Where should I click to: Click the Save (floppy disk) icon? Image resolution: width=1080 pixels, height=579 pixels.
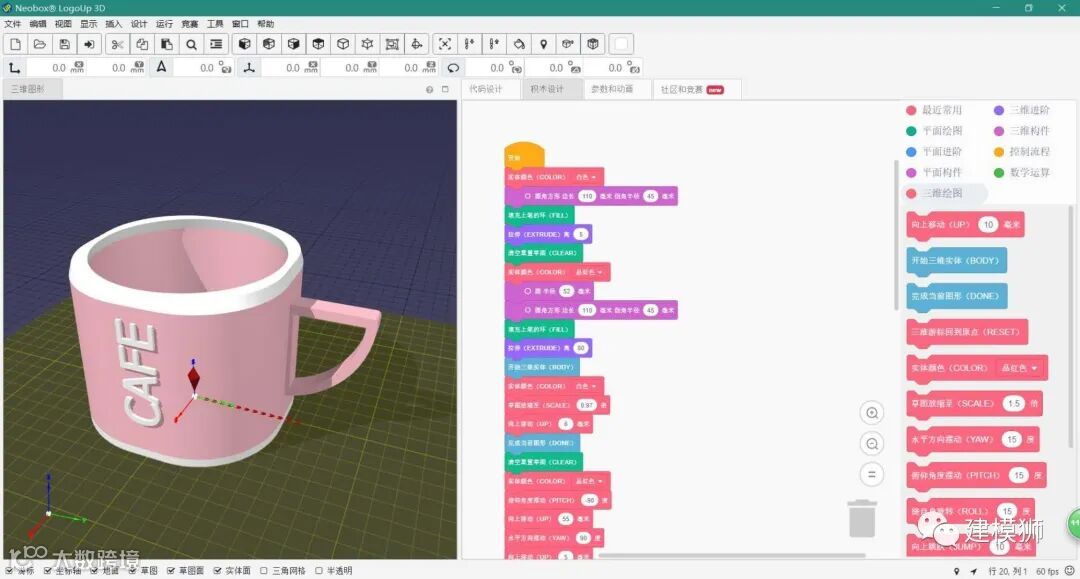(x=65, y=44)
